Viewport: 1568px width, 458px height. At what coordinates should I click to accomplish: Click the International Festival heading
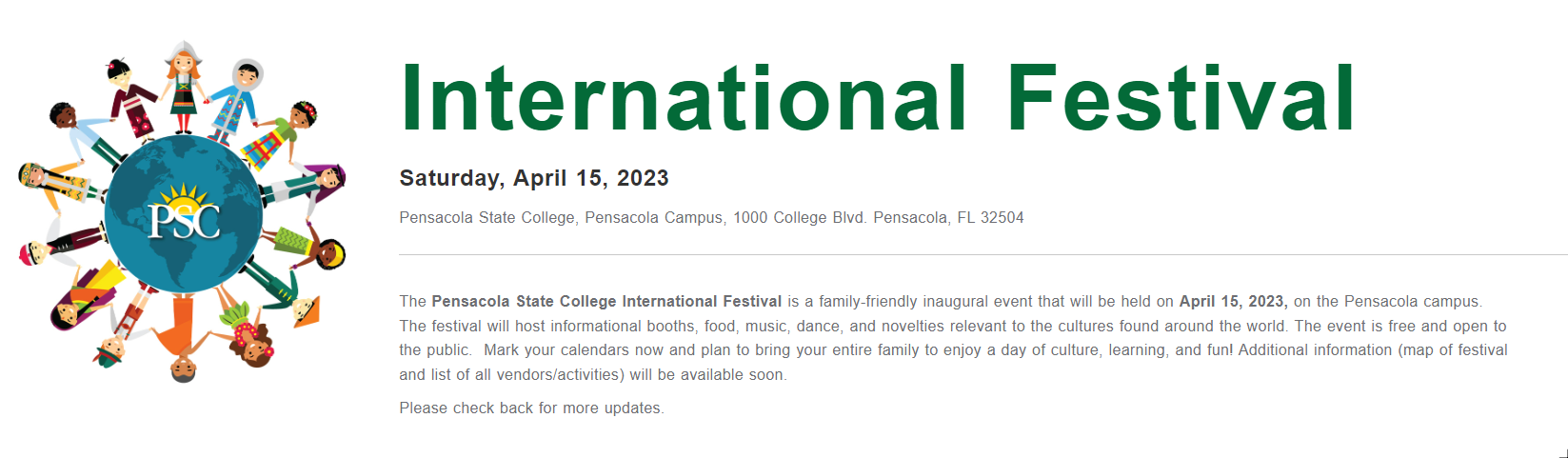pyautogui.click(x=878, y=99)
